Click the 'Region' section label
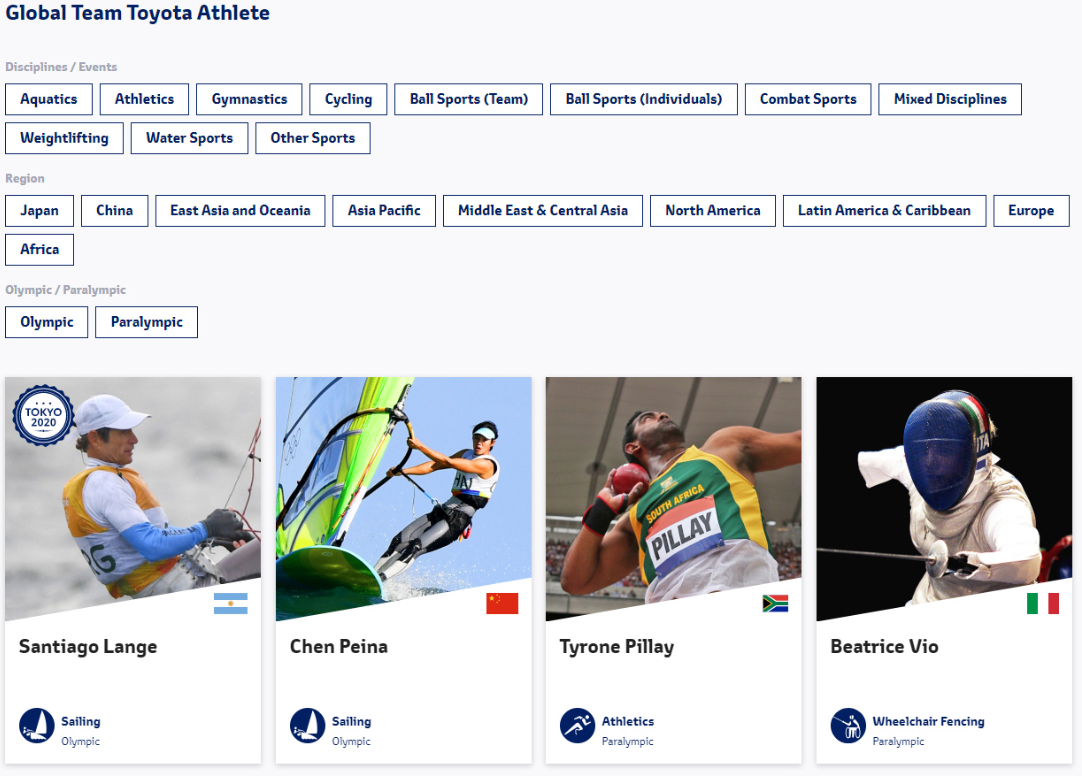This screenshot has height=777, width=1082. click(25, 179)
